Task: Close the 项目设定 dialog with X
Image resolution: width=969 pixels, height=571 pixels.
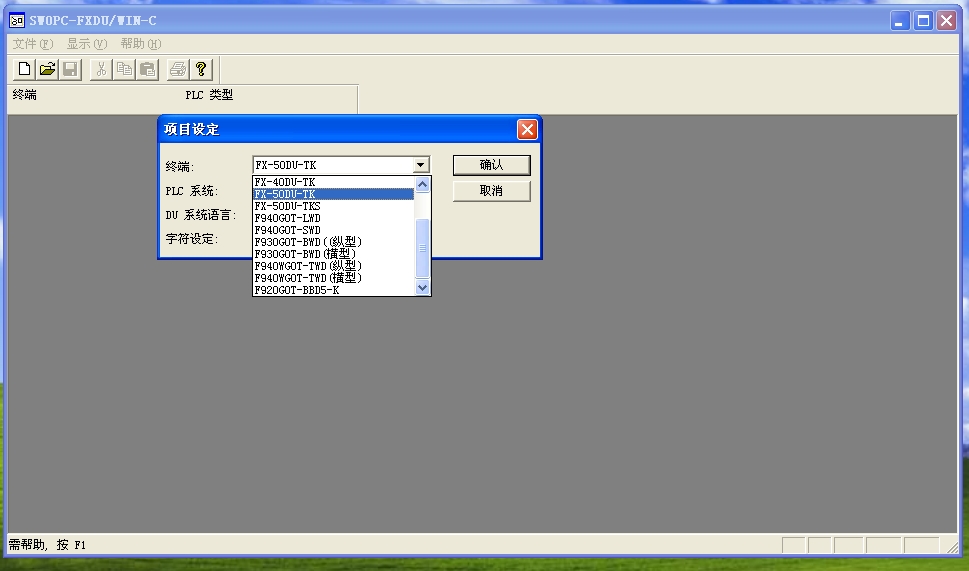Action: coord(527,129)
